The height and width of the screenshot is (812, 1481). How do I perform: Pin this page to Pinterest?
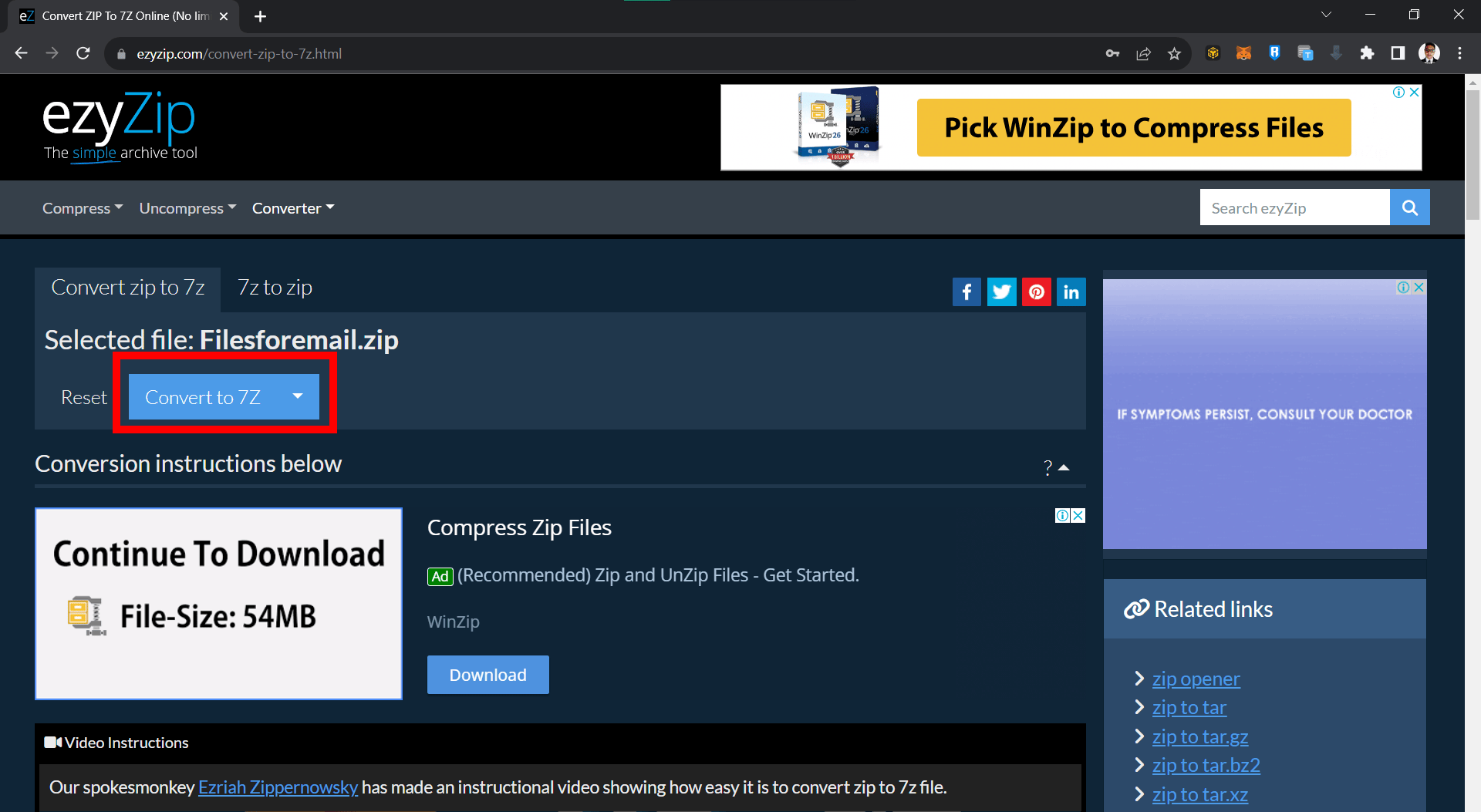coord(1036,291)
